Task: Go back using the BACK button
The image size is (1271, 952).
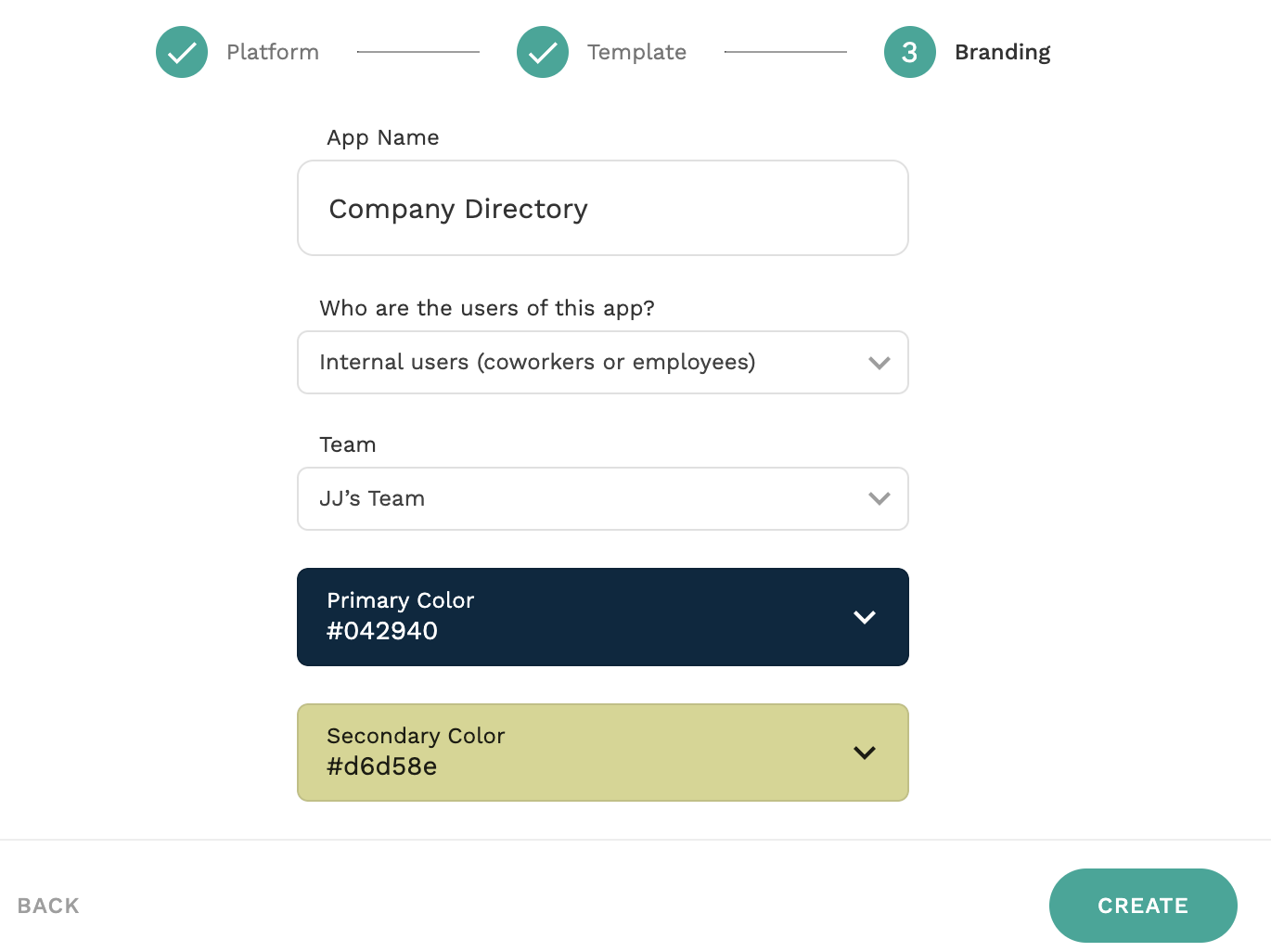Action: click(48, 906)
